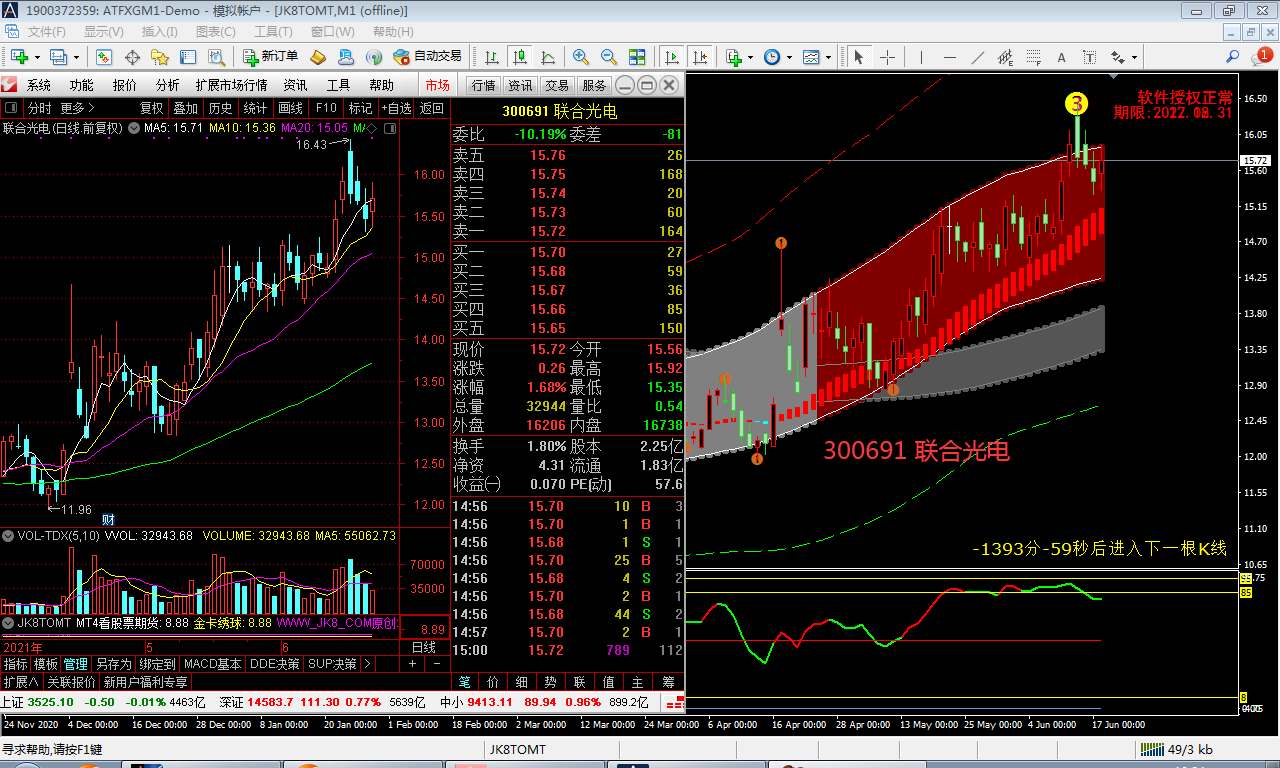This screenshot has height=768, width=1280.
Task: Switch chart to bar chart mode
Action: 492,56
